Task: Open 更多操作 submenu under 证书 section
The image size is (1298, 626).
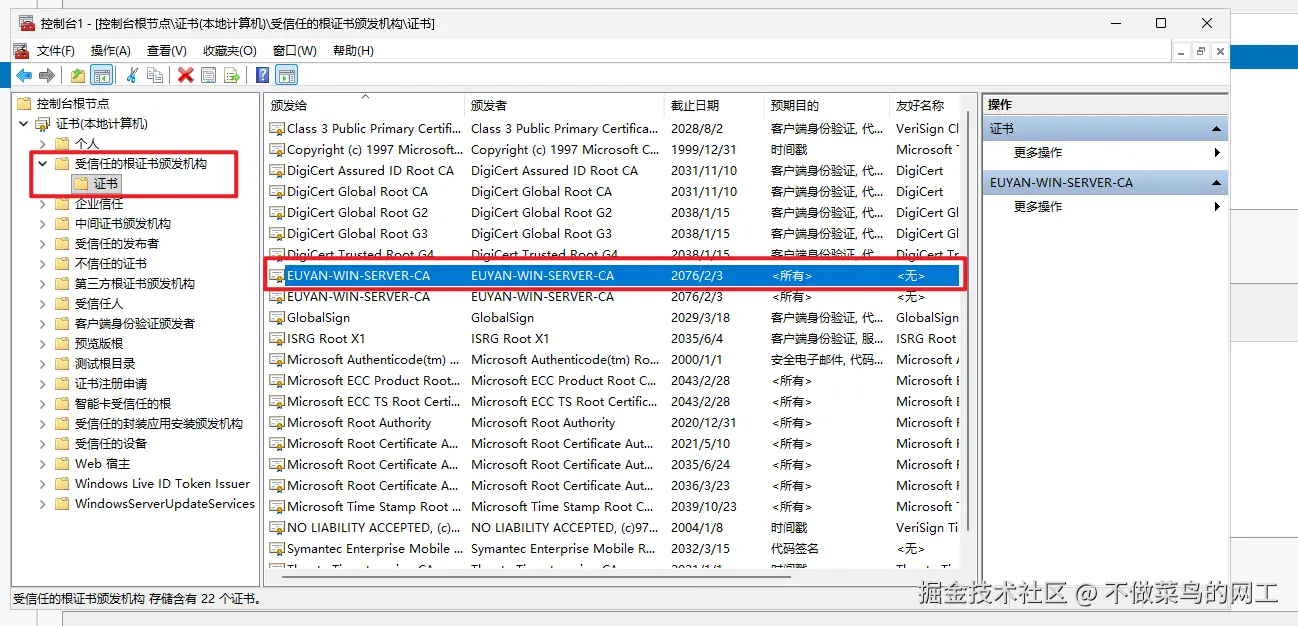Action: tap(1105, 153)
